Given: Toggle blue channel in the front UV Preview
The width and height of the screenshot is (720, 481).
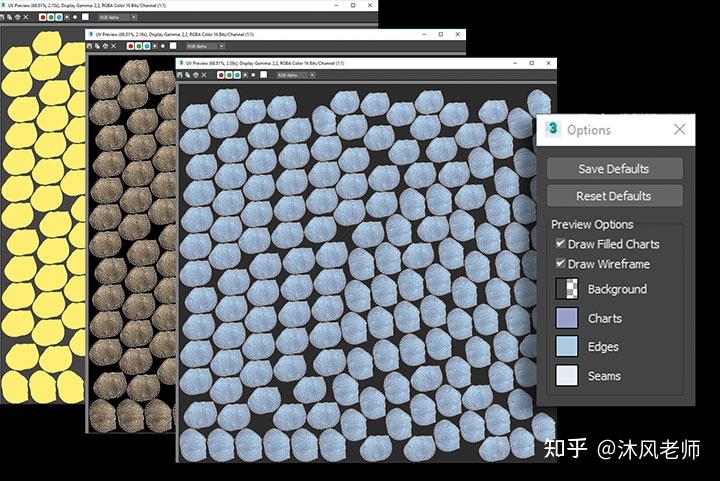Looking at the screenshot, I should (x=237, y=75).
